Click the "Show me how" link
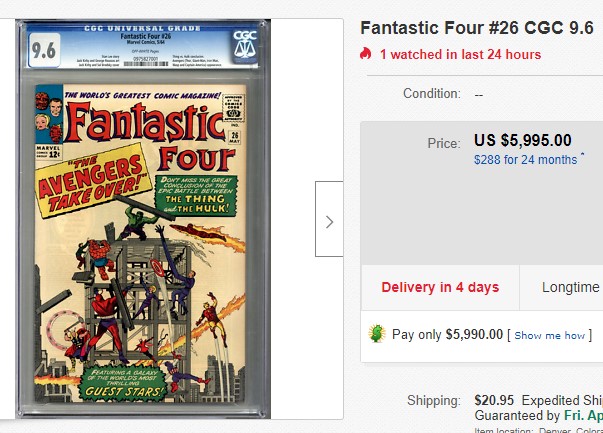This screenshot has width=603, height=433. tap(549, 336)
